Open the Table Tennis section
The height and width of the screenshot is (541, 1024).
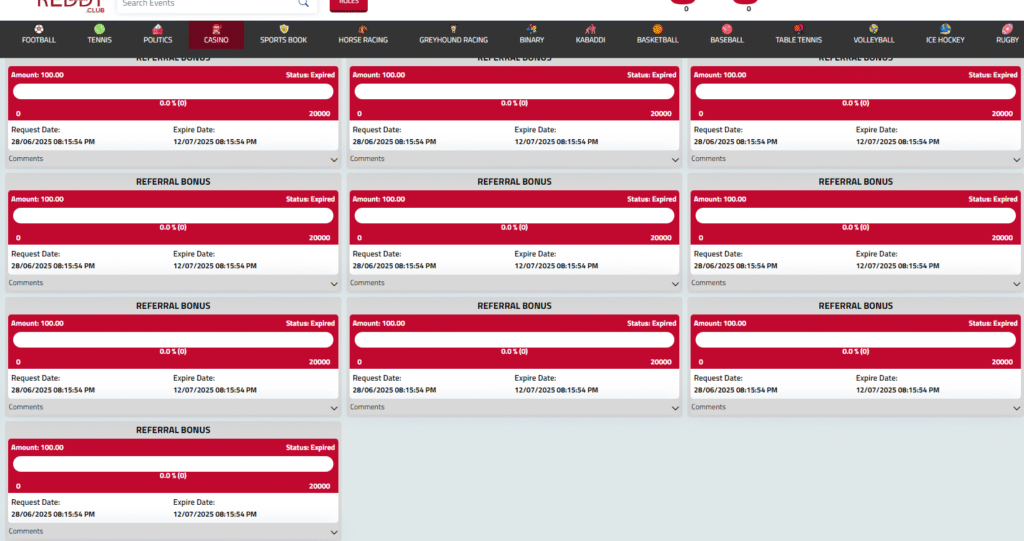pos(798,35)
